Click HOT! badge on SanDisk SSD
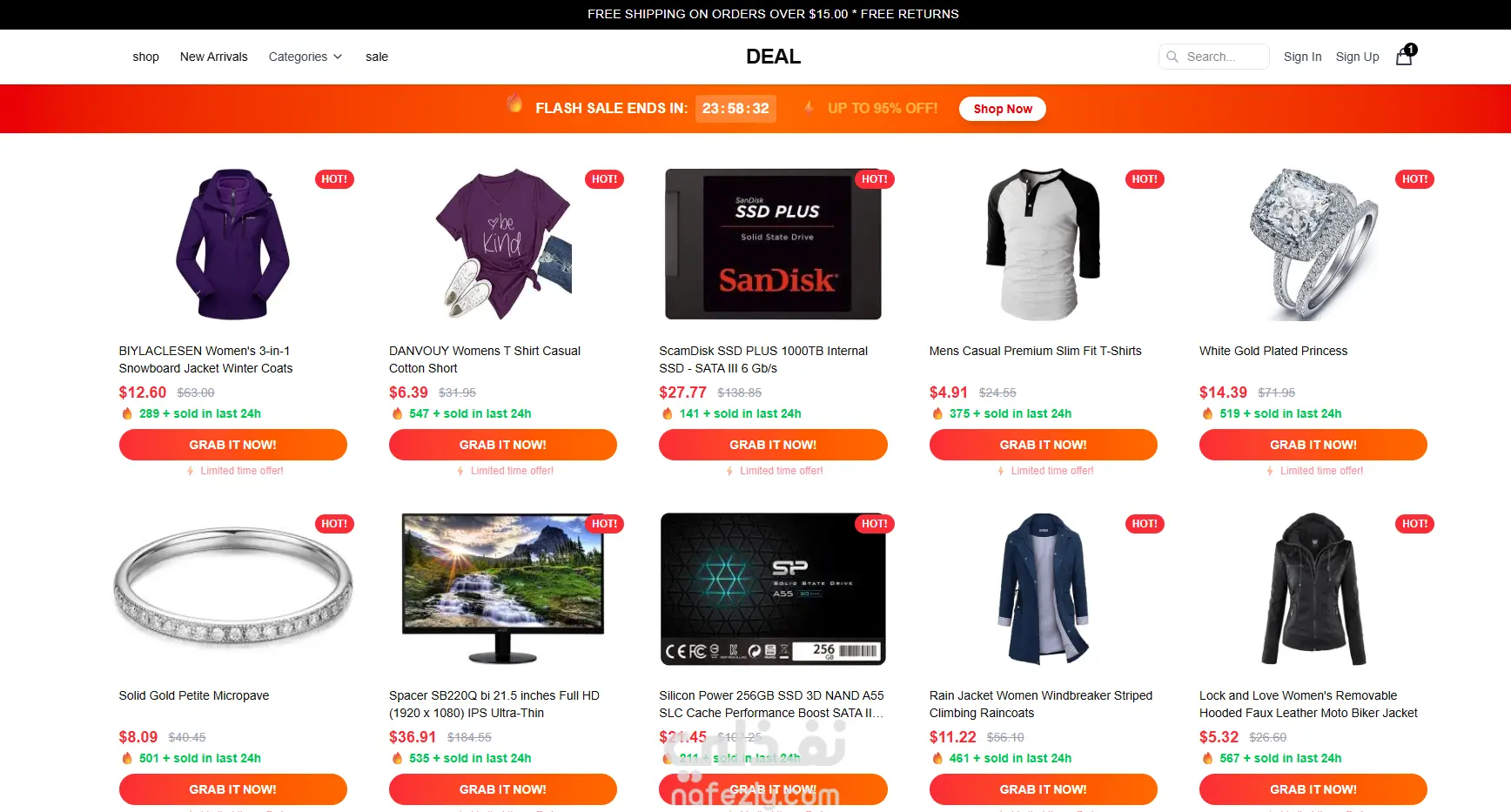This screenshot has height=812, width=1511. 874,179
